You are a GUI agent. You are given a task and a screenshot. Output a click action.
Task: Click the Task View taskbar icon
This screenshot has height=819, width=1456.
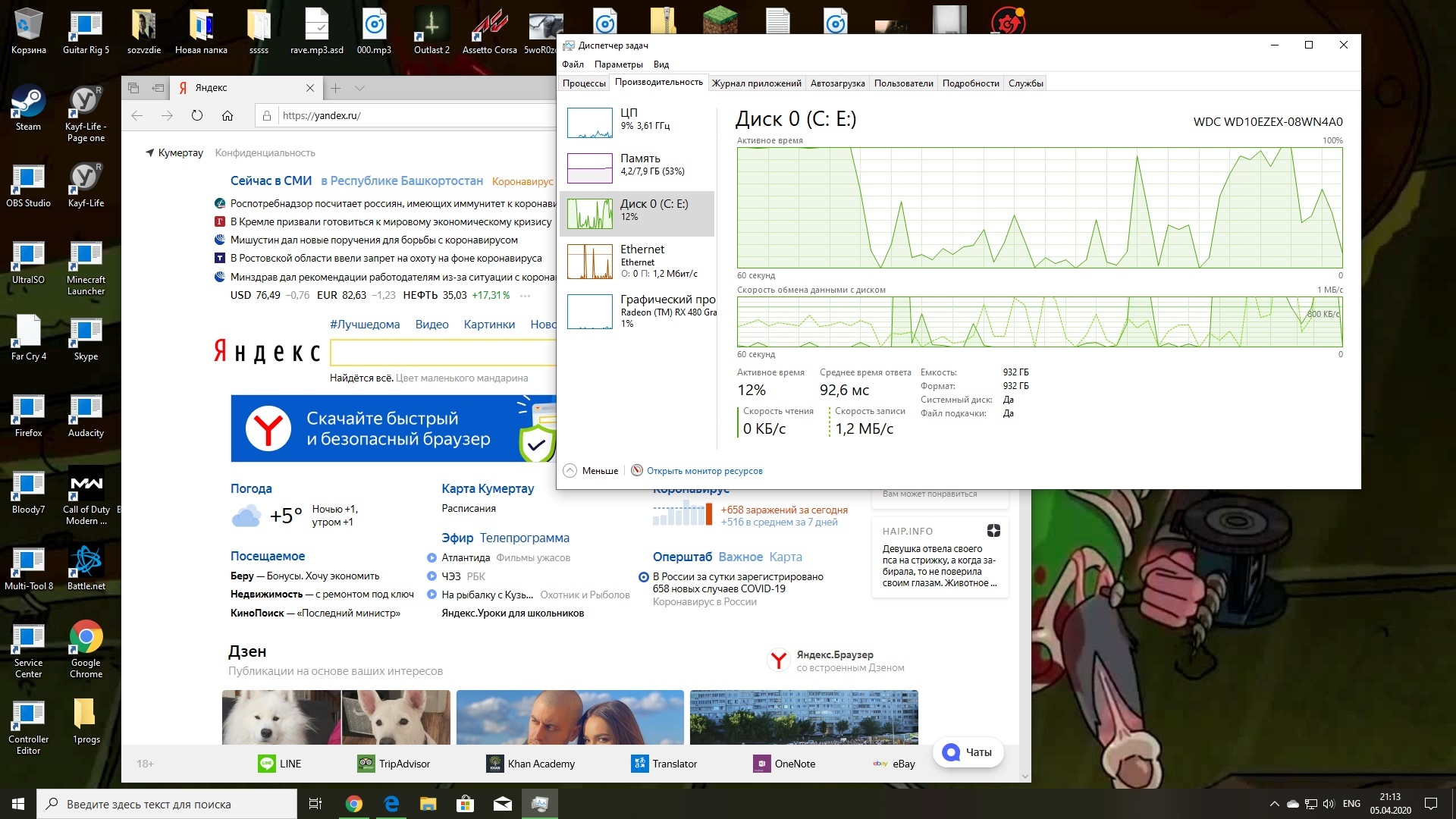pyautogui.click(x=315, y=804)
